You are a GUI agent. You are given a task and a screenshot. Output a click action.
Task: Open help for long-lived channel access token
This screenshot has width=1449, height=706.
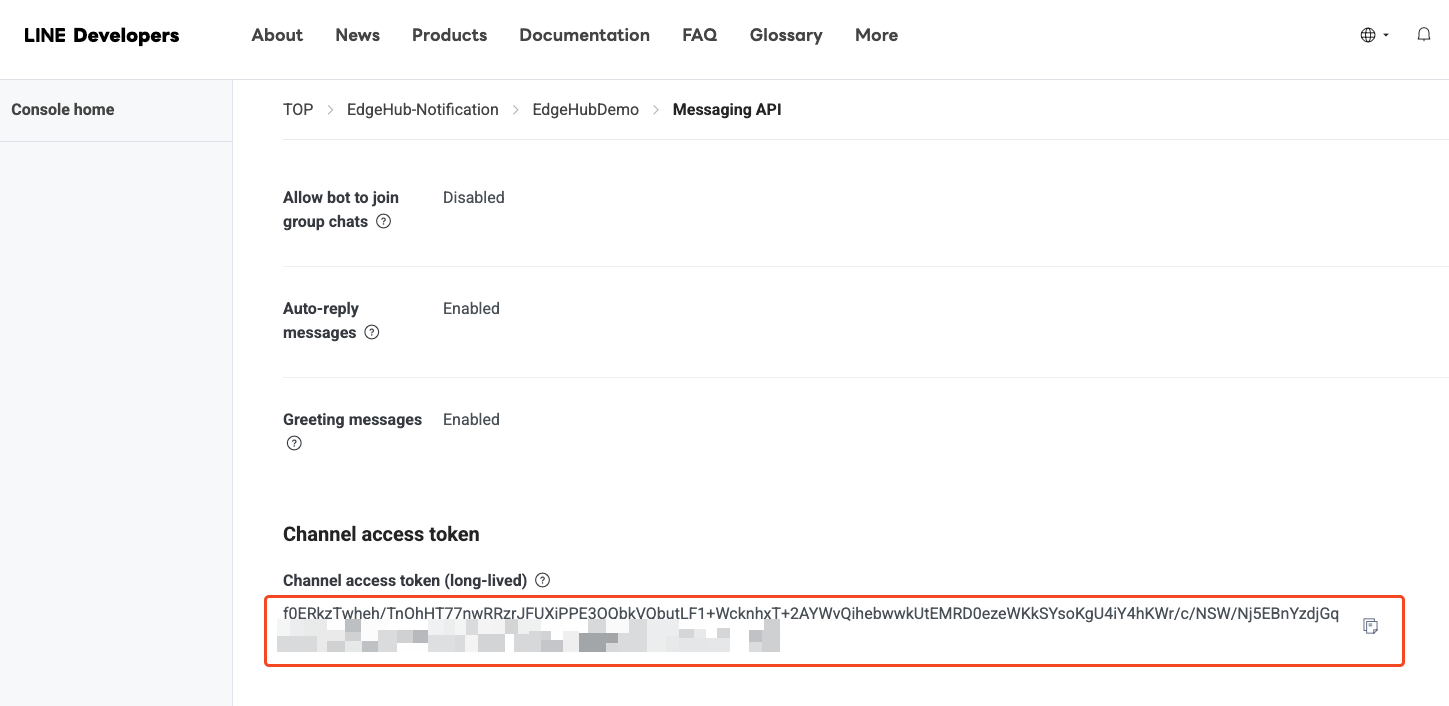pyautogui.click(x=541, y=580)
